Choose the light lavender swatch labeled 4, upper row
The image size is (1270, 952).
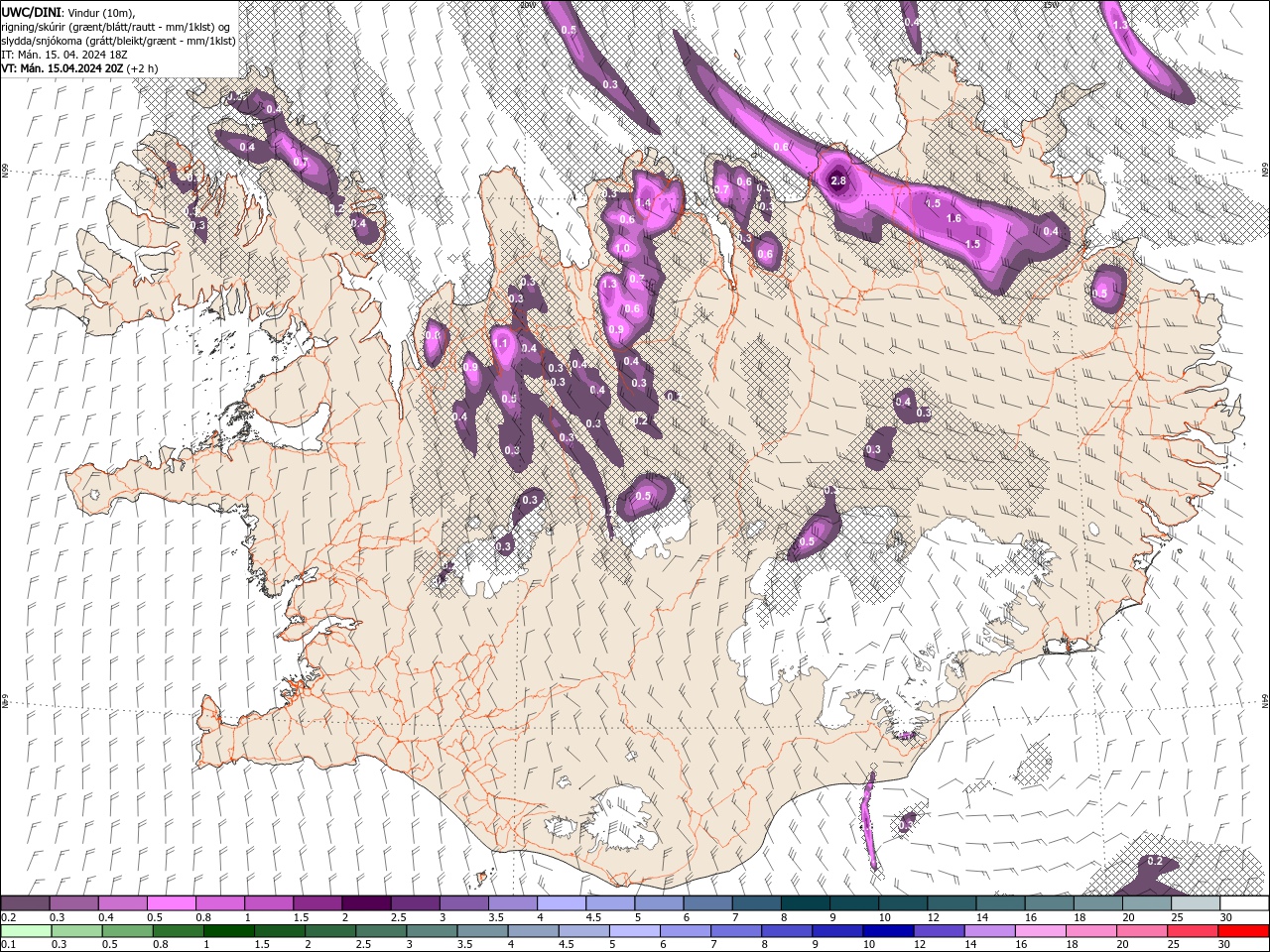click(x=560, y=903)
